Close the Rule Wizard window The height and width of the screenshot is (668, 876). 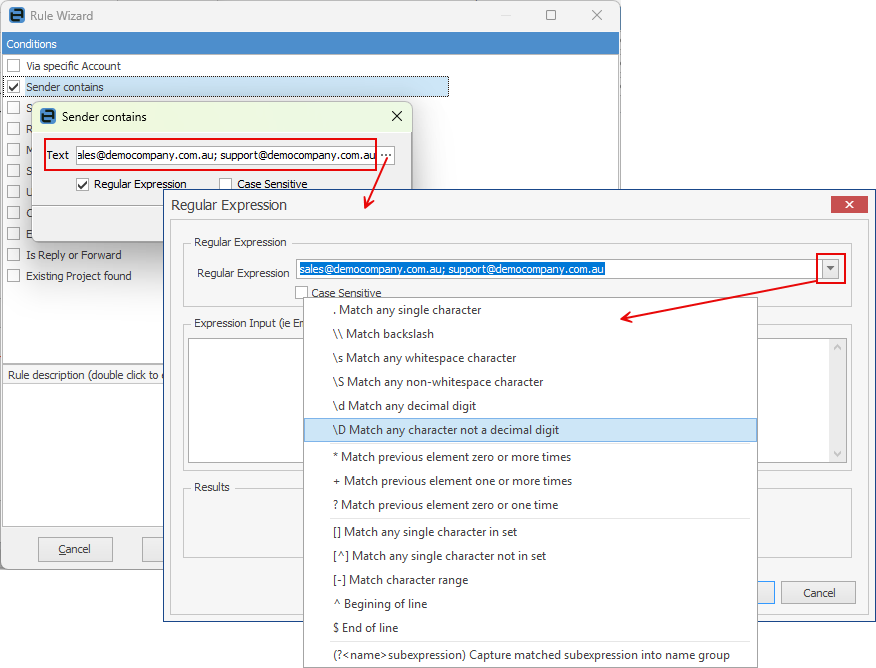coord(597,15)
